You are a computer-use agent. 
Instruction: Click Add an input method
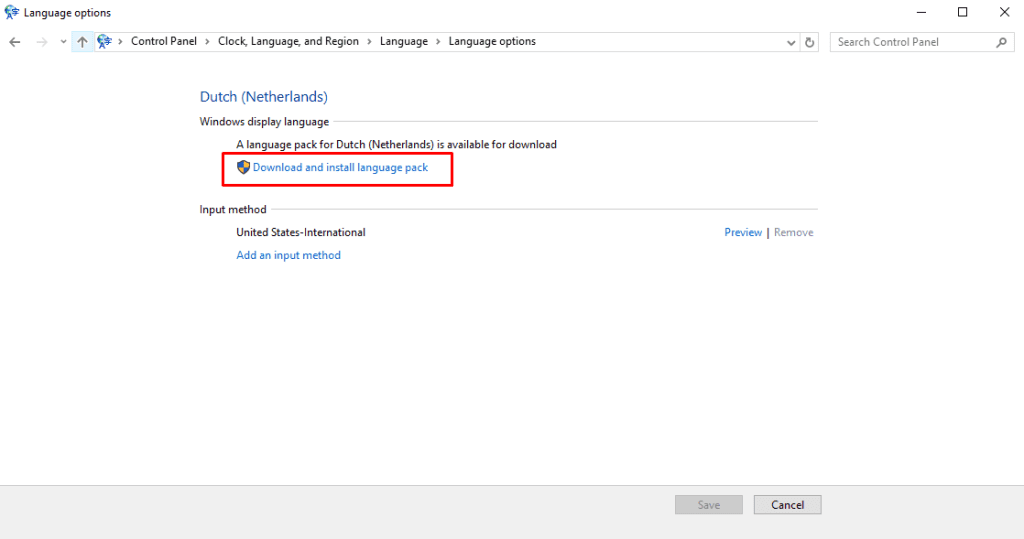[288, 255]
